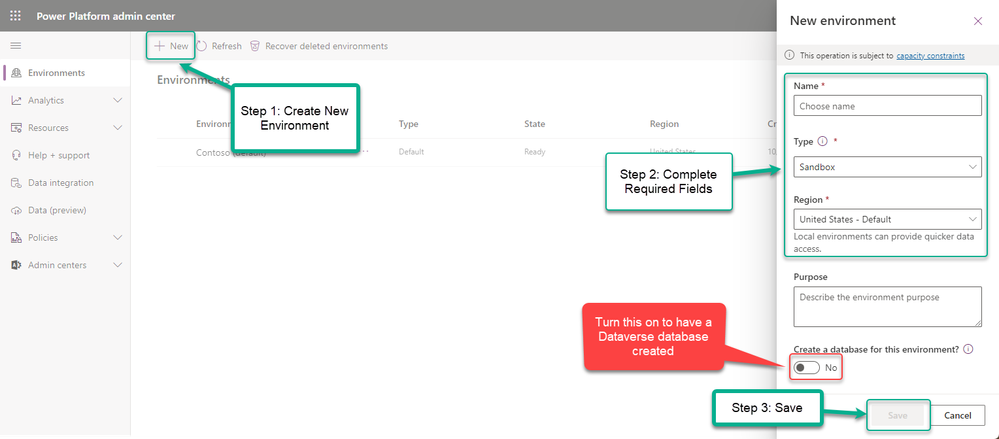Image resolution: width=999 pixels, height=439 pixels.
Task: Click the State column header
Action: pyautogui.click(x=535, y=124)
